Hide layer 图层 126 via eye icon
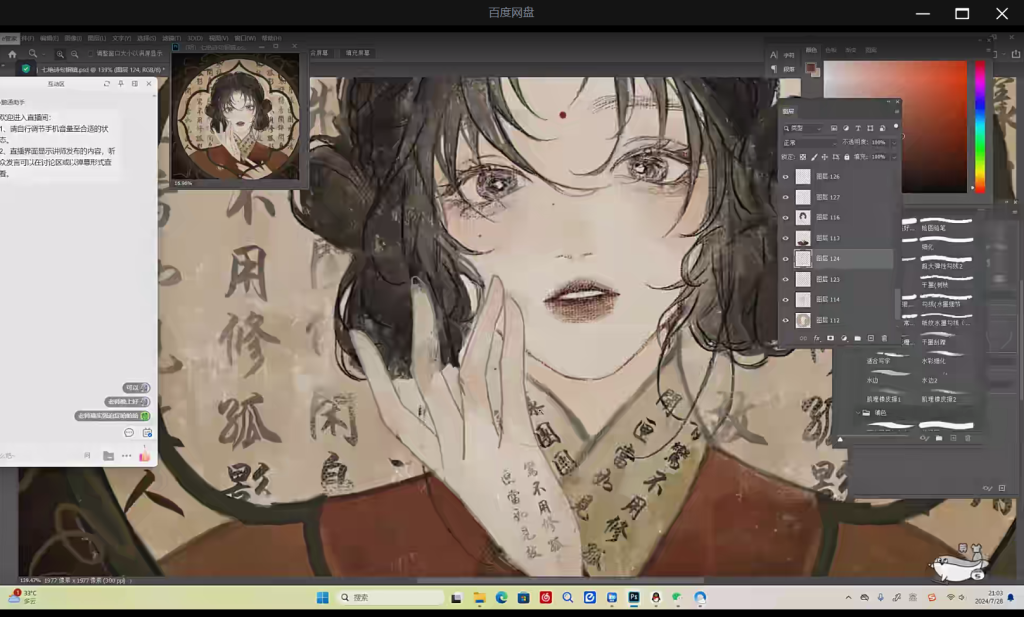 click(785, 176)
